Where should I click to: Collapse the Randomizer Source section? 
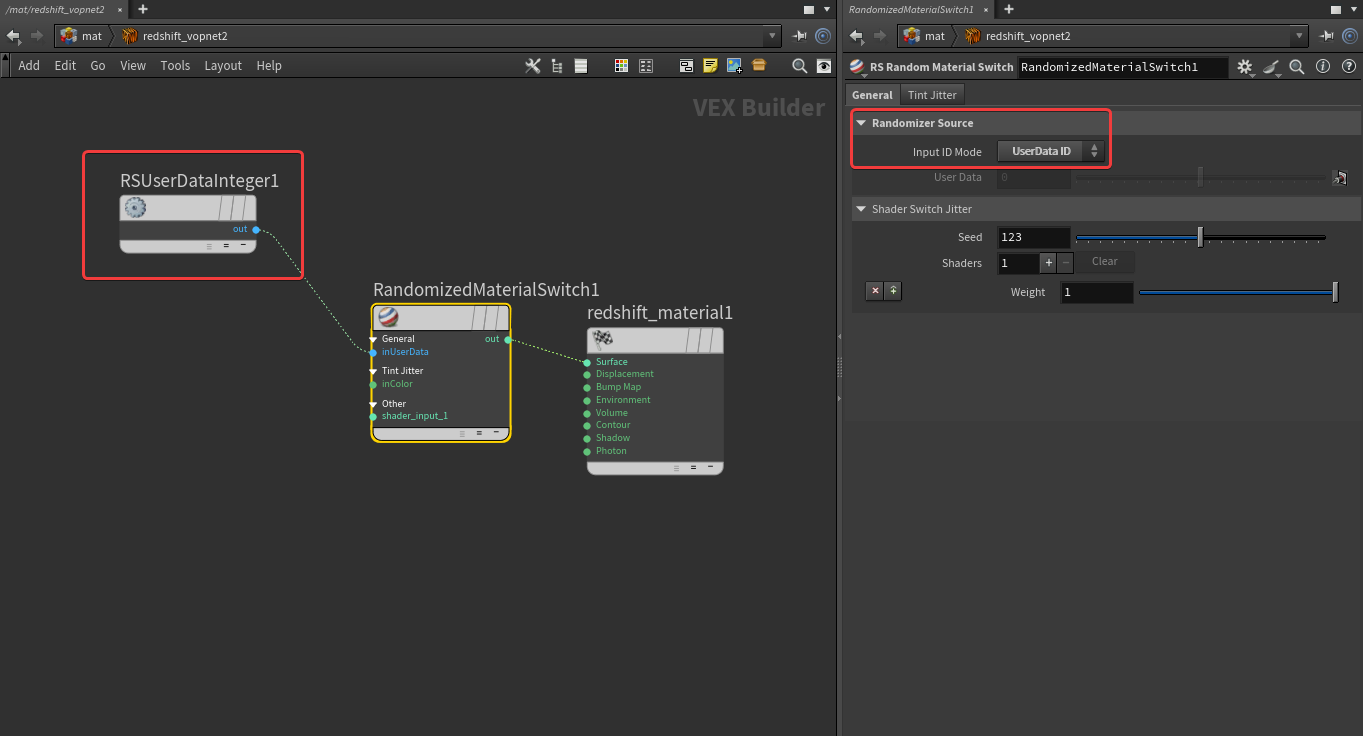(861, 123)
